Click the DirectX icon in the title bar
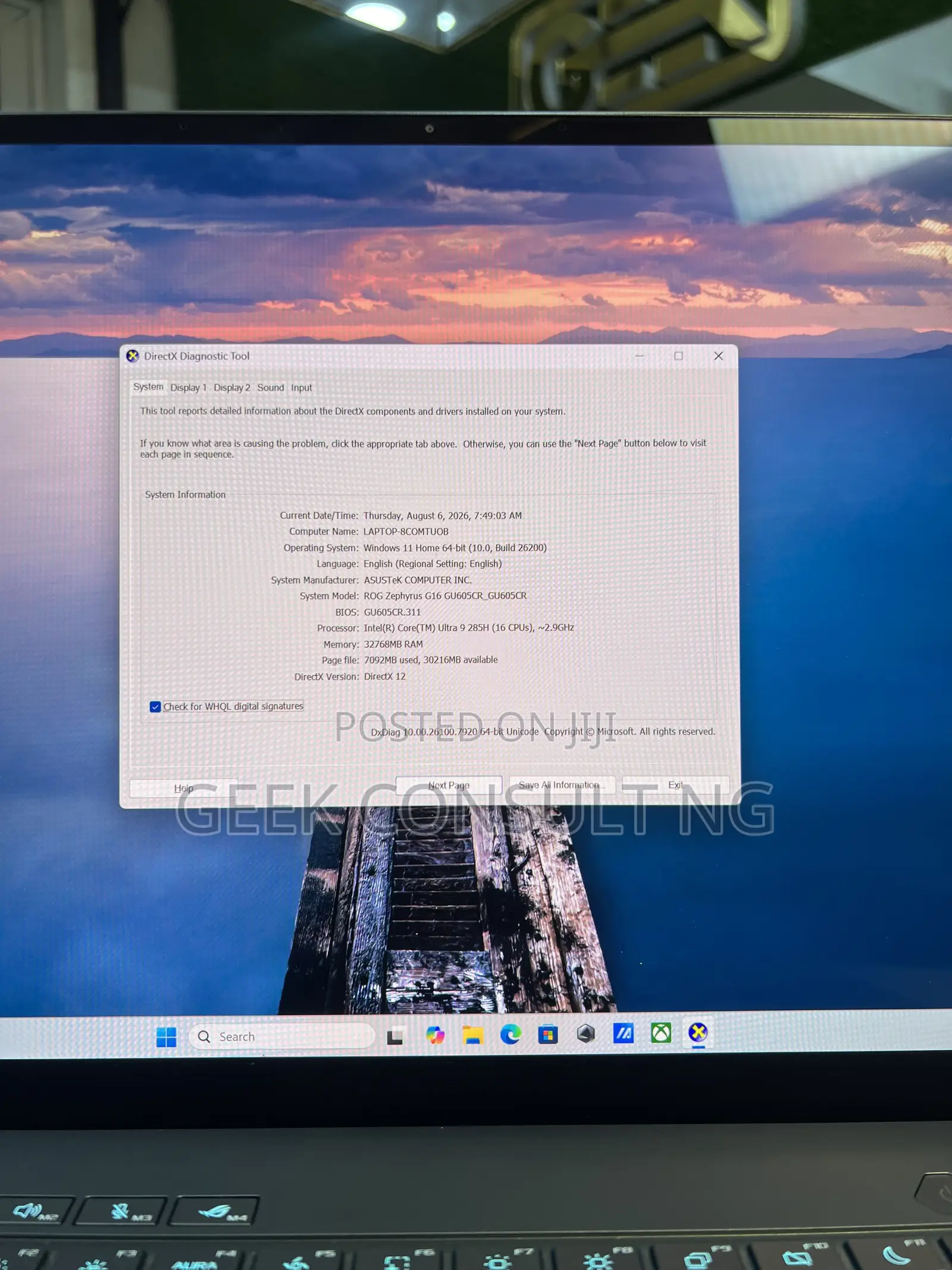The width and height of the screenshot is (952, 1270). point(133,356)
